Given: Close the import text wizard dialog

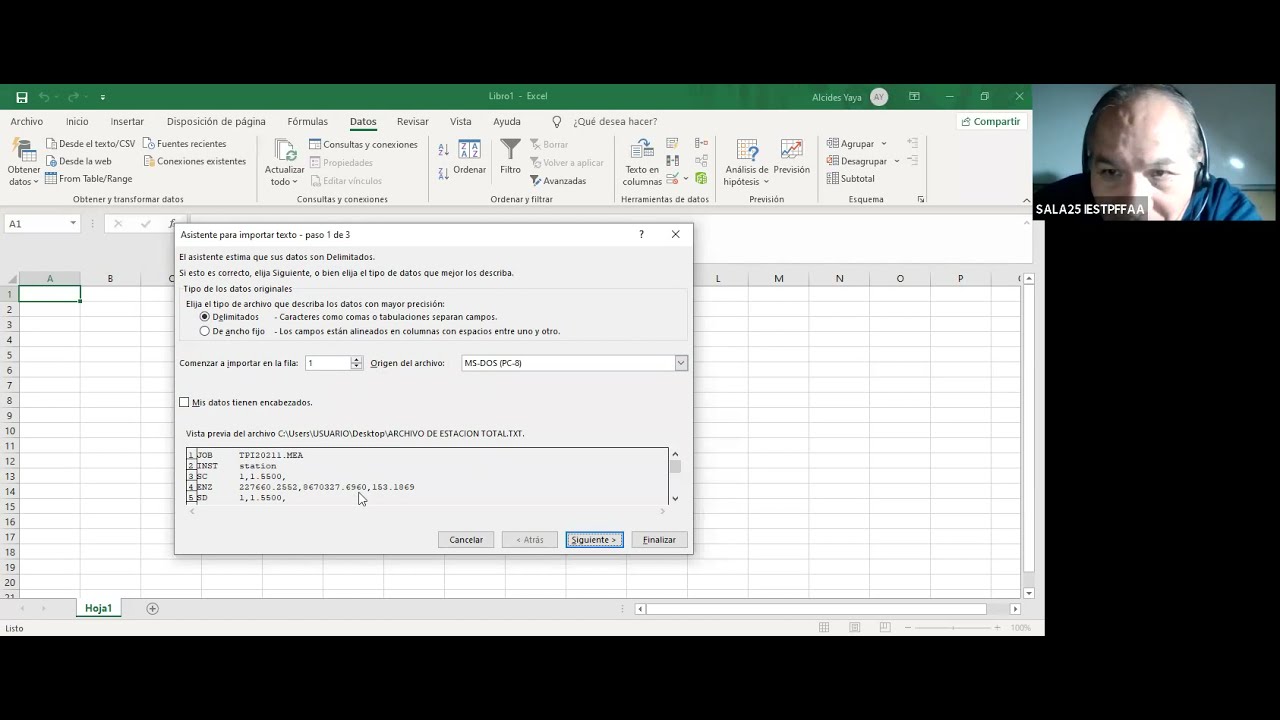Looking at the screenshot, I should (x=675, y=234).
